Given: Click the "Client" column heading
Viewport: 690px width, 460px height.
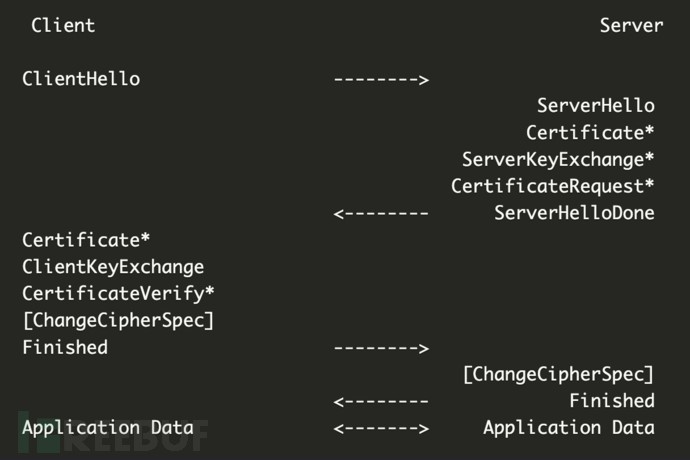Looking at the screenshot, I should [63, 26].
